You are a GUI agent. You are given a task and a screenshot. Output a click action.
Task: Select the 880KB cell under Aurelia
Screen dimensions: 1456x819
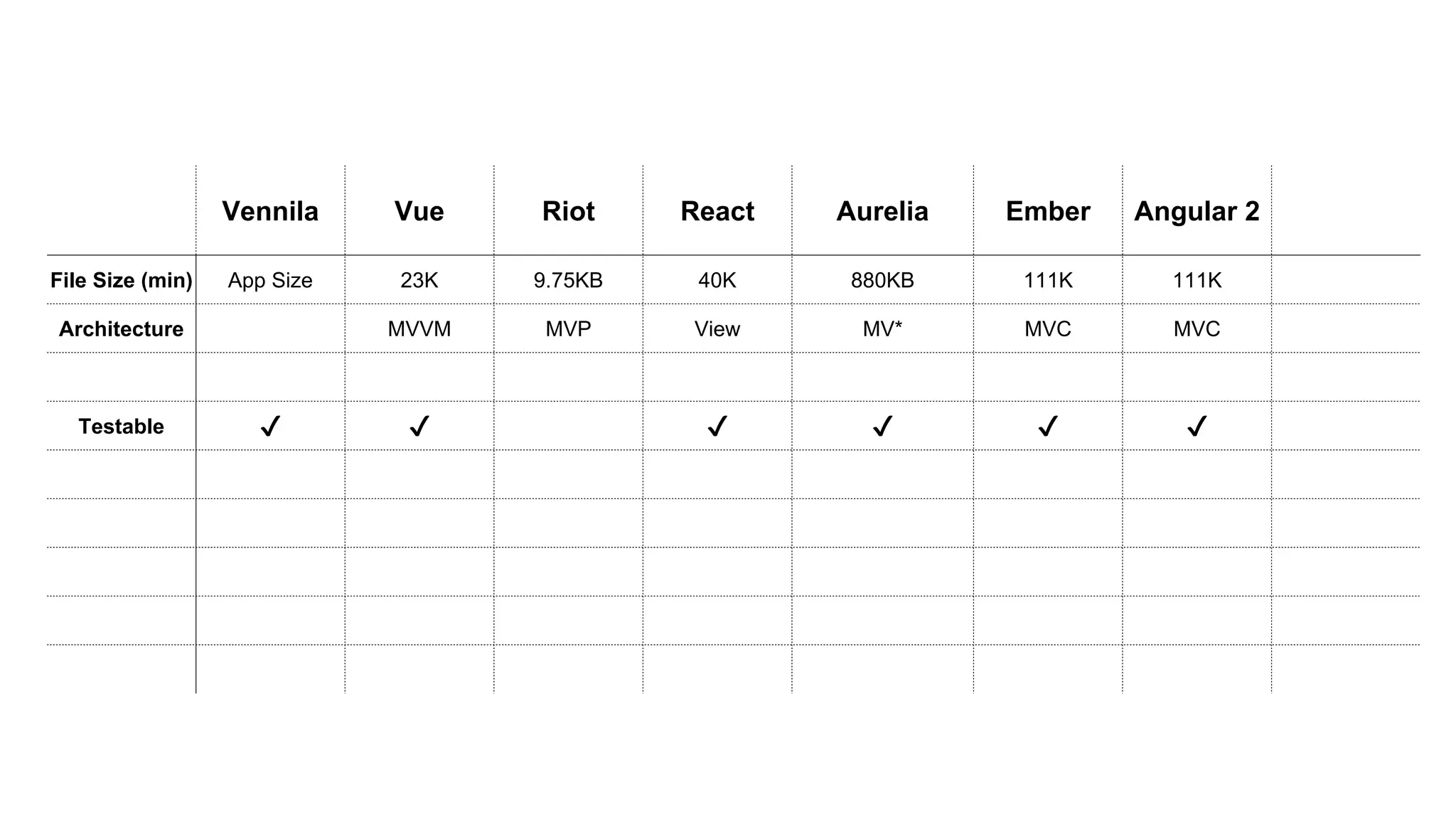point(882,280)
